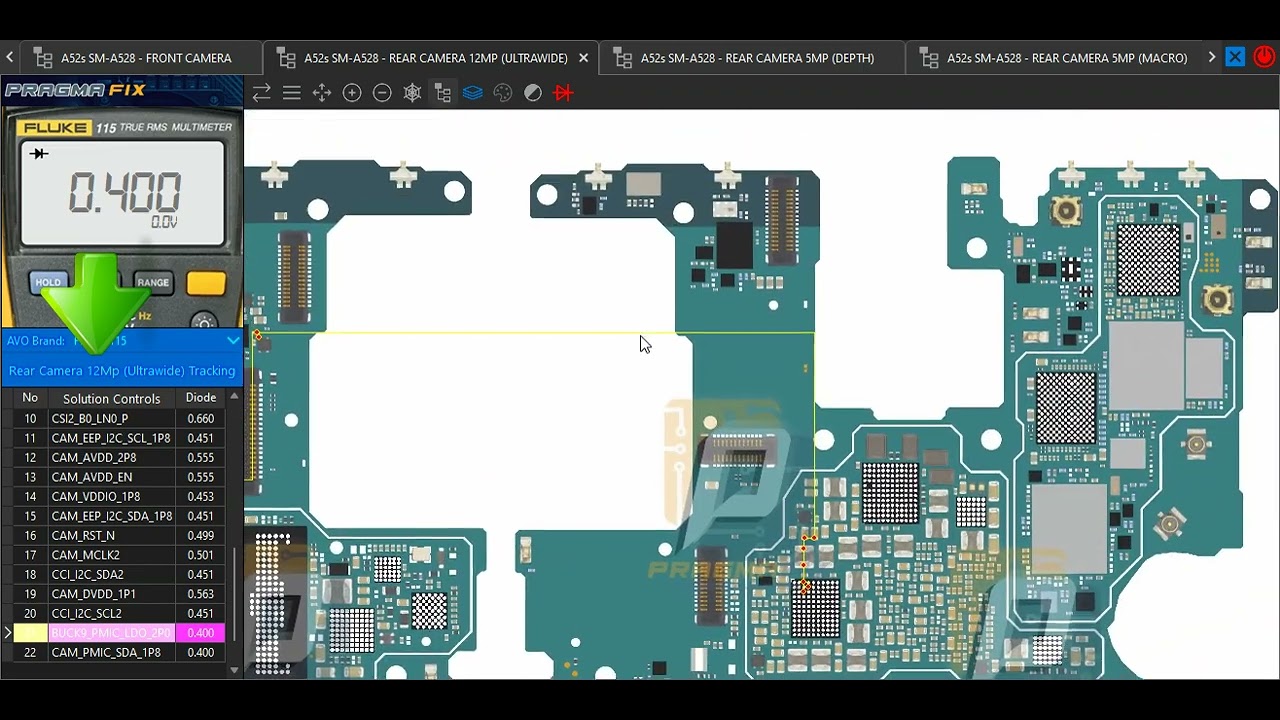The image size is (1280, 720).
Task: Select row CCI_I2C_SDA2
Action: pos(120,575)
